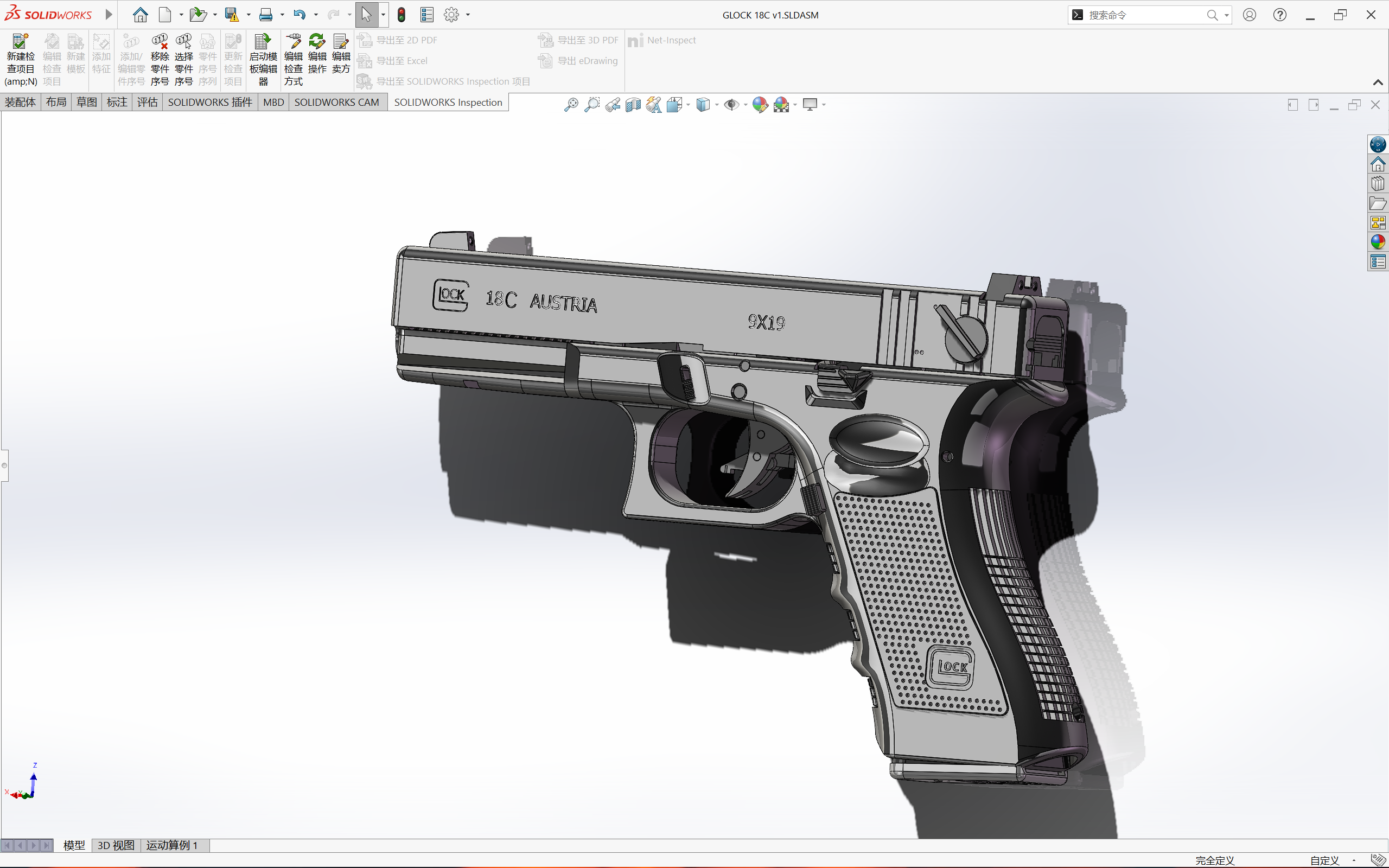Toggle Hide/Show Items eye icon
The width and height of the screenshot is (1389, 868).
(x=731, y=105)
